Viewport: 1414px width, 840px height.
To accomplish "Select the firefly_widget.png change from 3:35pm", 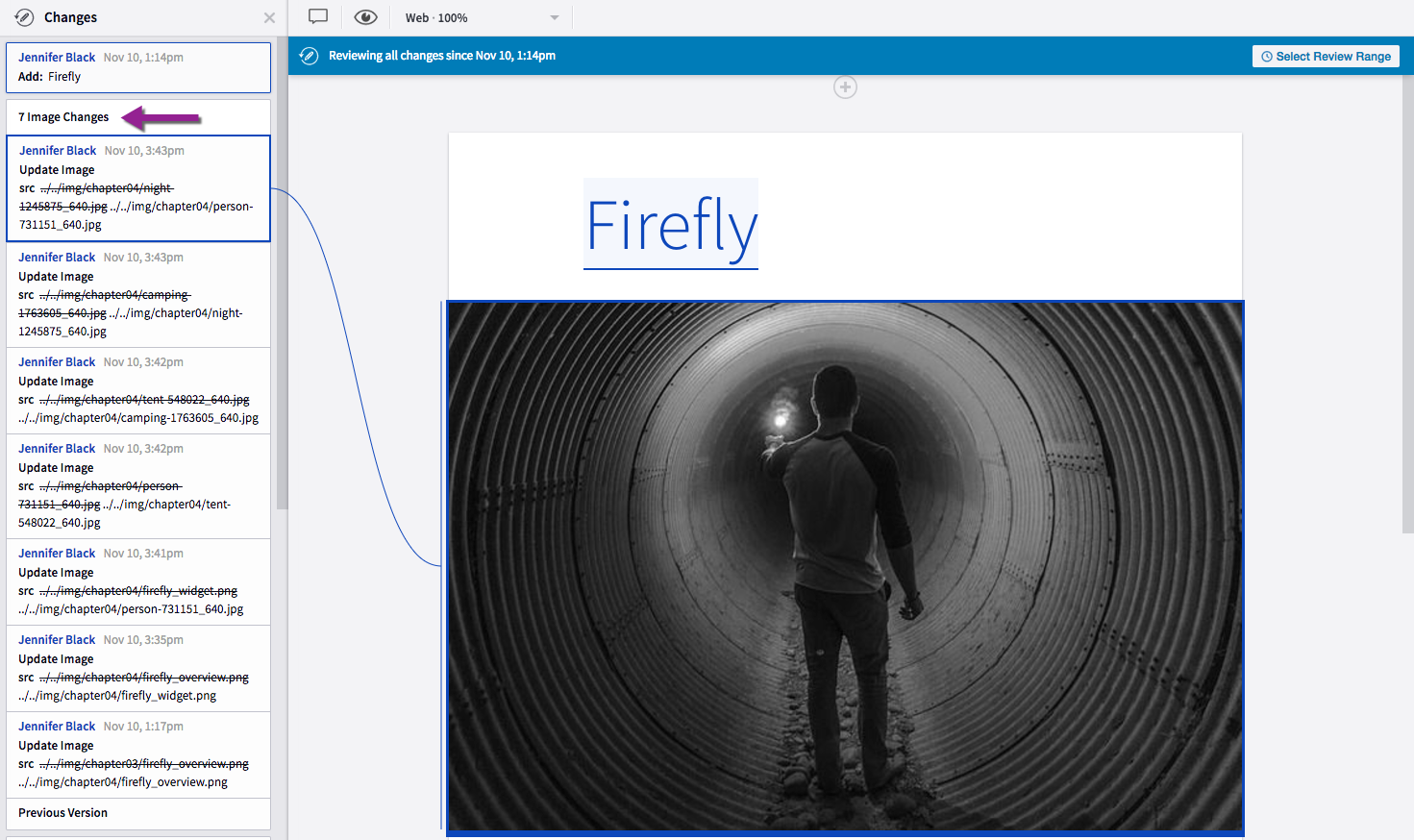I will tap(138, 668).
